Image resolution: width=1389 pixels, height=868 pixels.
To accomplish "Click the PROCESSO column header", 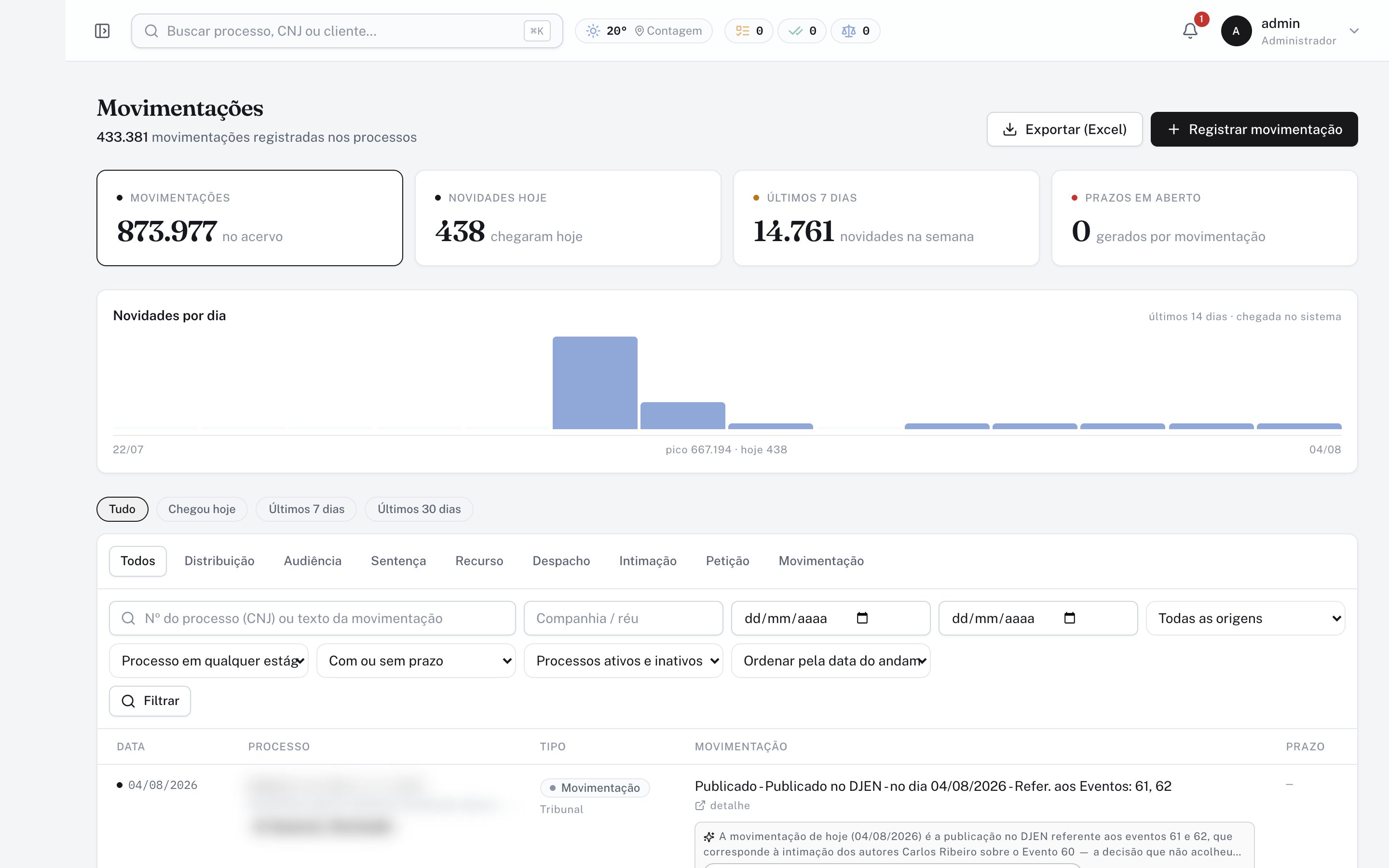I will pyautogui.click(x=279, y=746).
